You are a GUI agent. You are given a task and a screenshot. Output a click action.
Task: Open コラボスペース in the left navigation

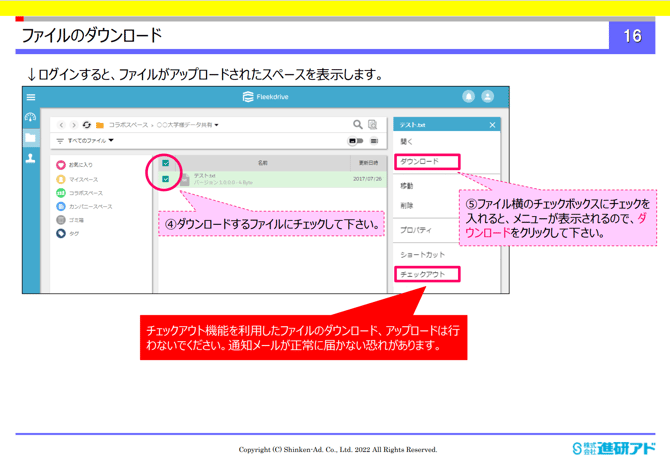tap(86, 193)
